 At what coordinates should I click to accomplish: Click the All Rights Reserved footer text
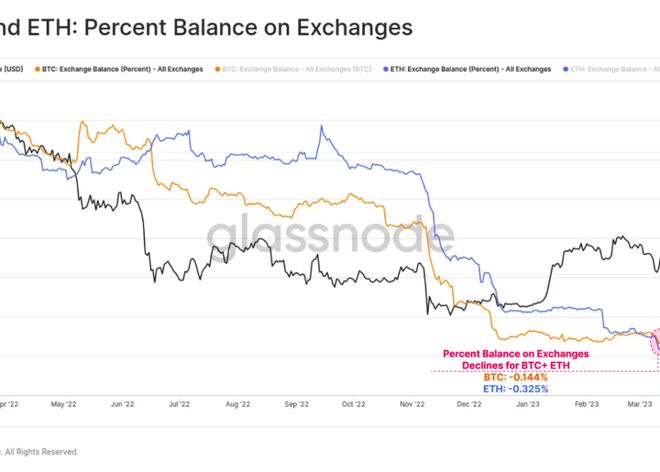40,452
